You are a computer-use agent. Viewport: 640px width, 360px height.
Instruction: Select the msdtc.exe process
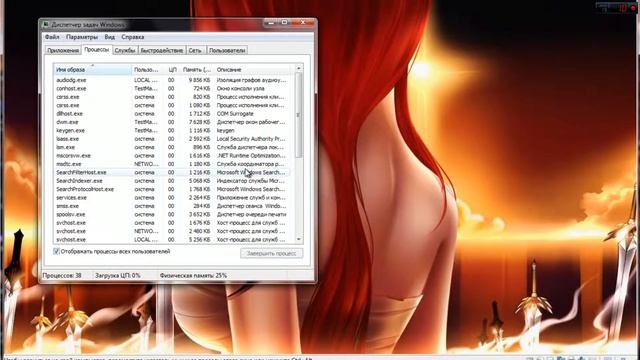pyautogui.click(x=172, y=164)
